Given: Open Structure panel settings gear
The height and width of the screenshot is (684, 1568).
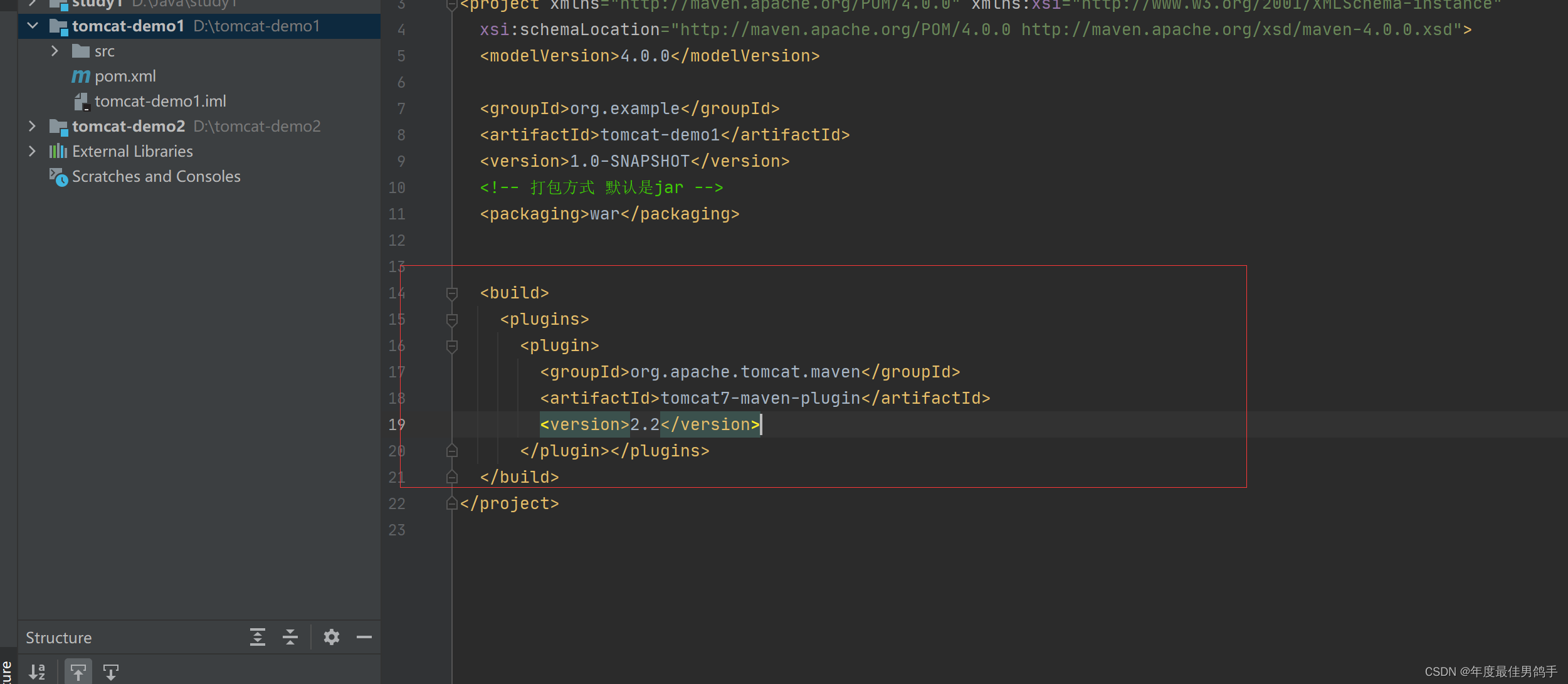Looking at the screenshot, I should 332,637.
